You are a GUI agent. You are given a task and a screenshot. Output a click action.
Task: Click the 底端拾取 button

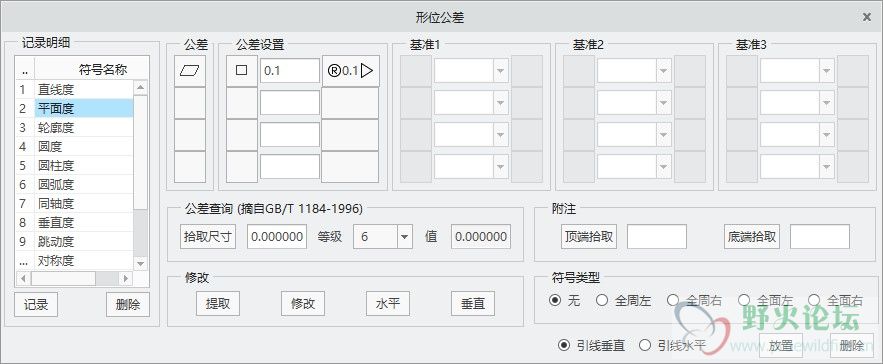tap(751, 237)
